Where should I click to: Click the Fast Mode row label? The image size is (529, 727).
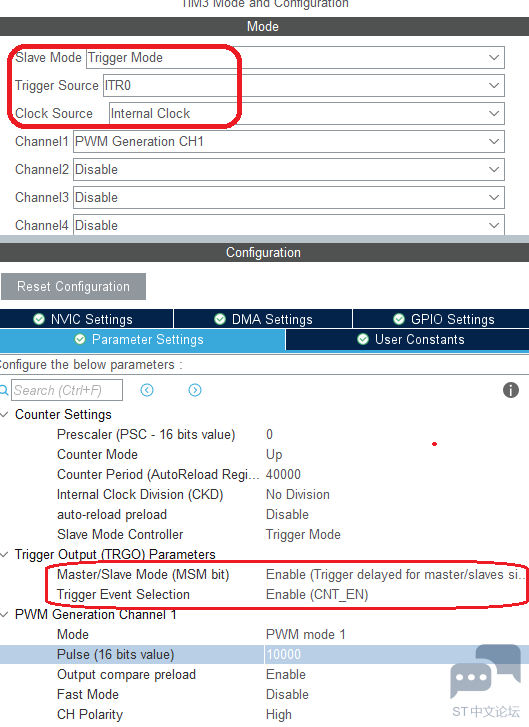pyautogui.click(x=88, y=695)
